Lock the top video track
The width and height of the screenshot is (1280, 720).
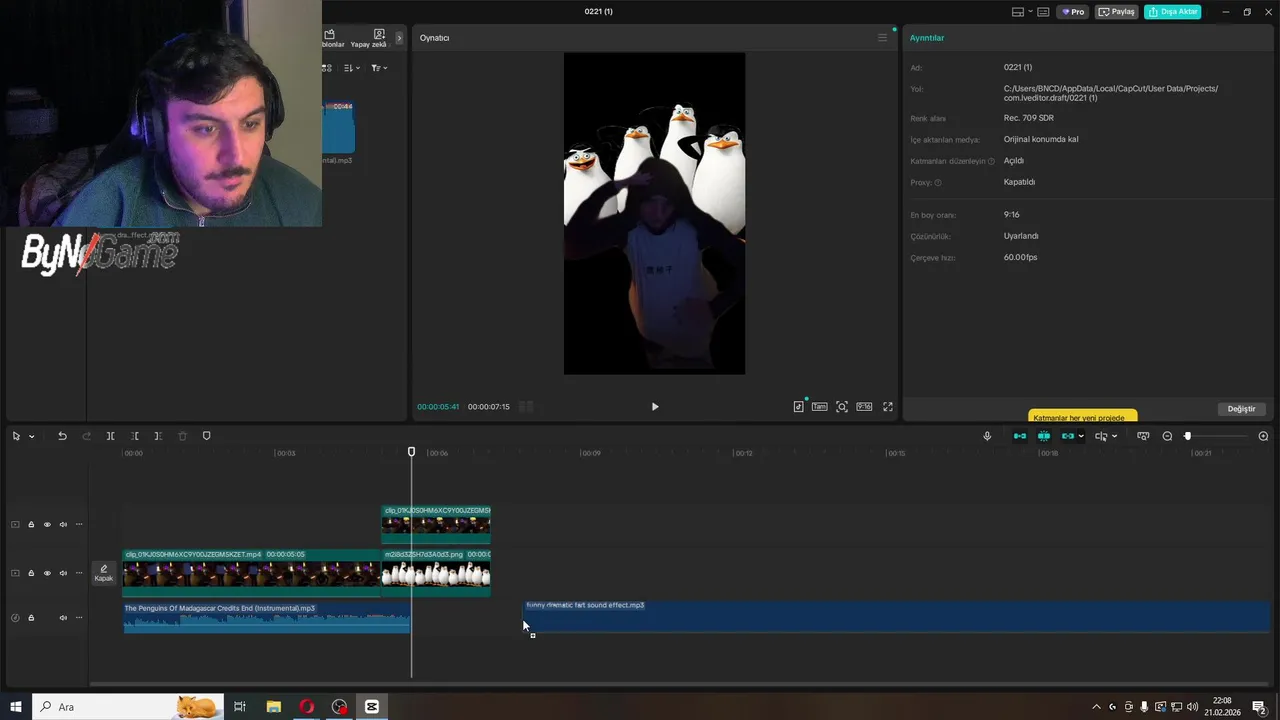(x=31, y=524)
